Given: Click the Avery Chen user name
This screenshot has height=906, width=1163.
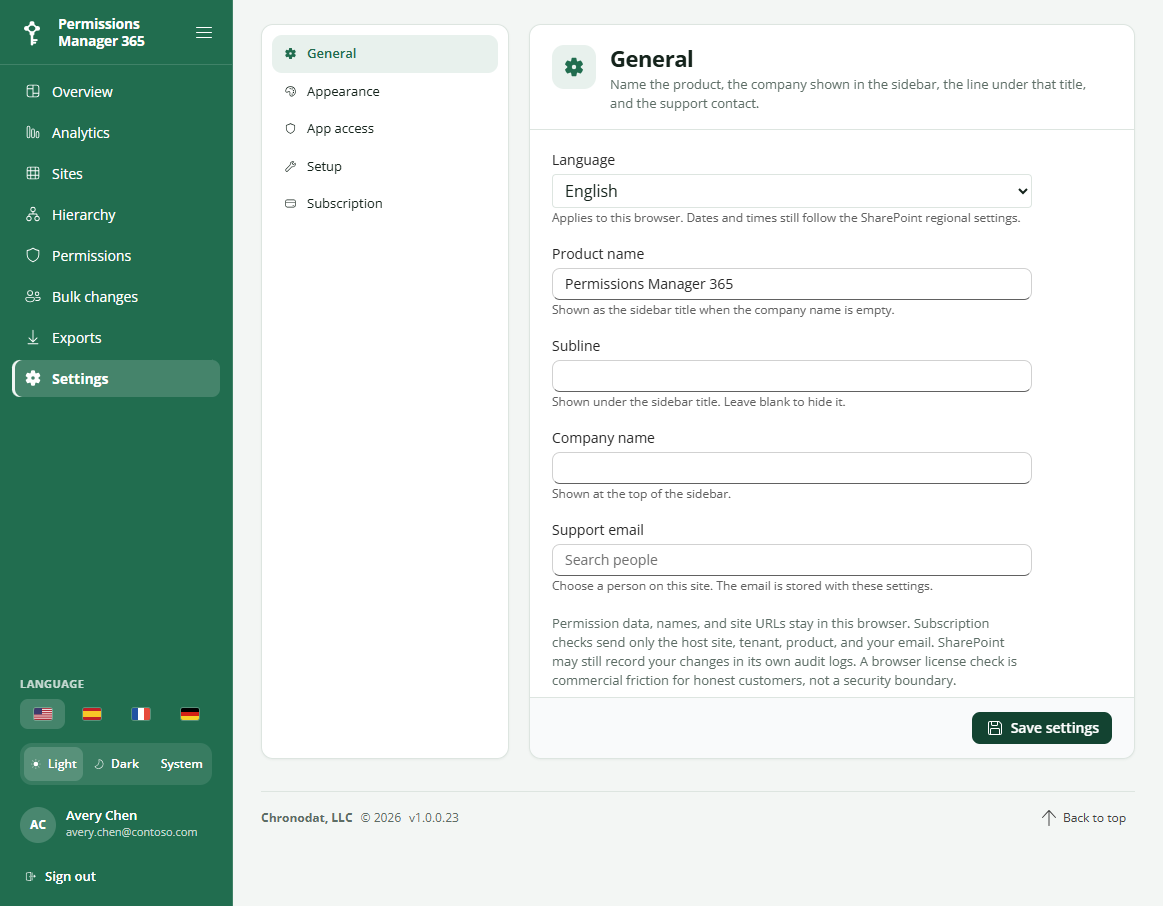Looking at the screenshot, I should tap(102, 816).
